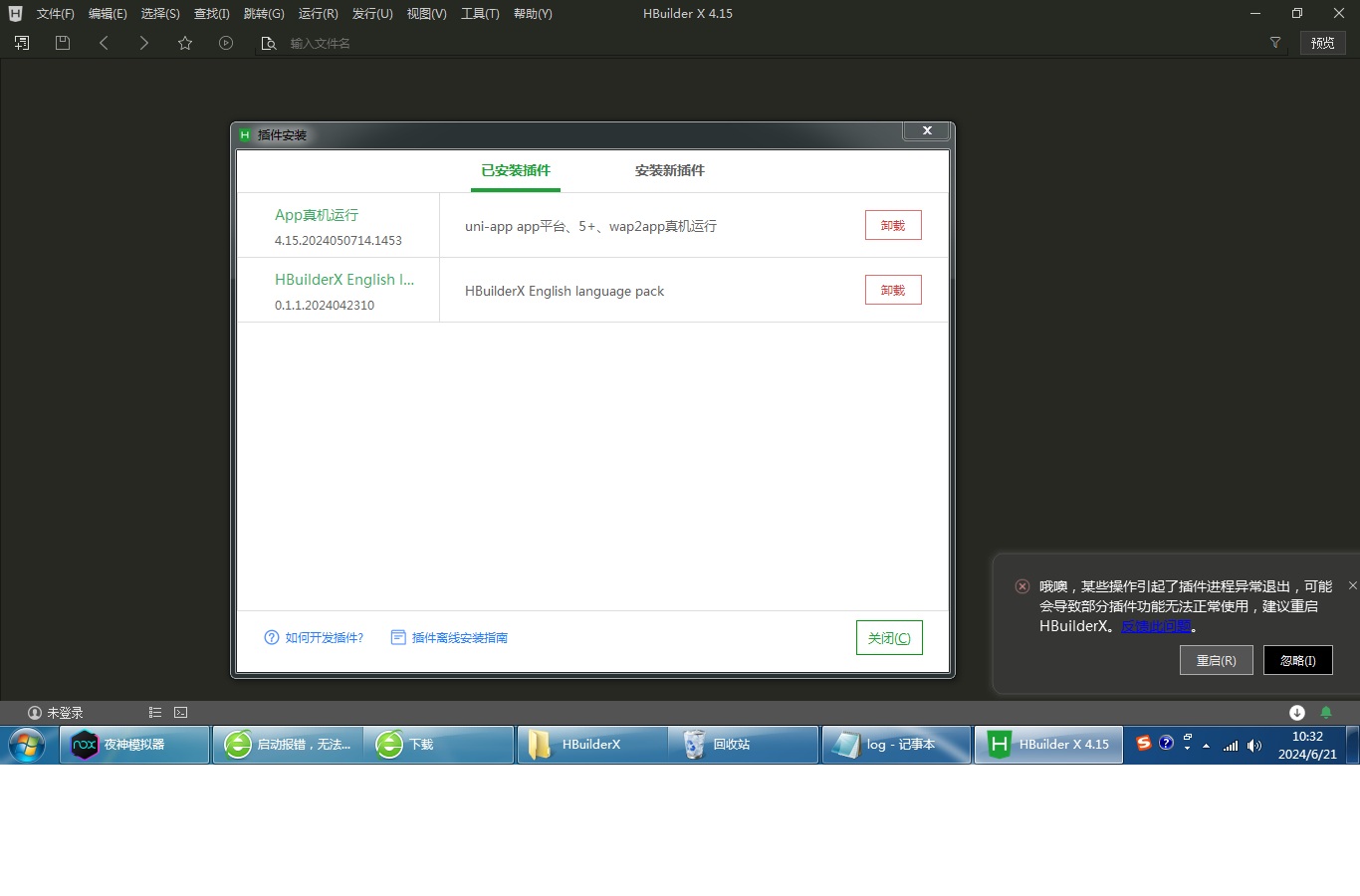Click the file search icon in toolbar
1360x896 pixels.
click(x=268, y=43)
